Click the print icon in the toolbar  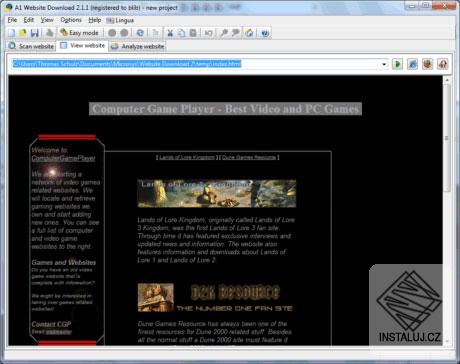[x=49, y=33]
